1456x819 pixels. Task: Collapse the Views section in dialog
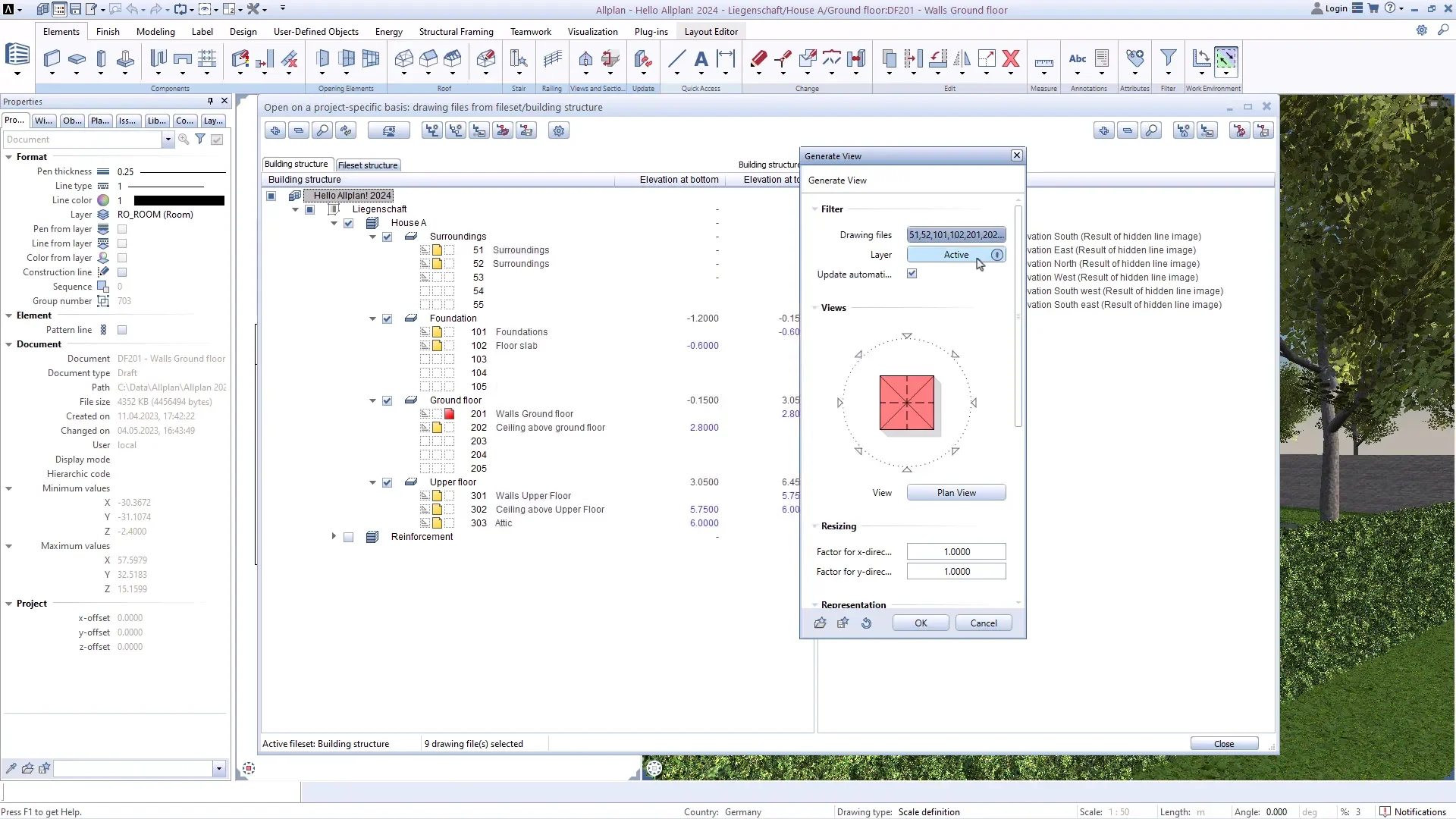tap(814, 308)
